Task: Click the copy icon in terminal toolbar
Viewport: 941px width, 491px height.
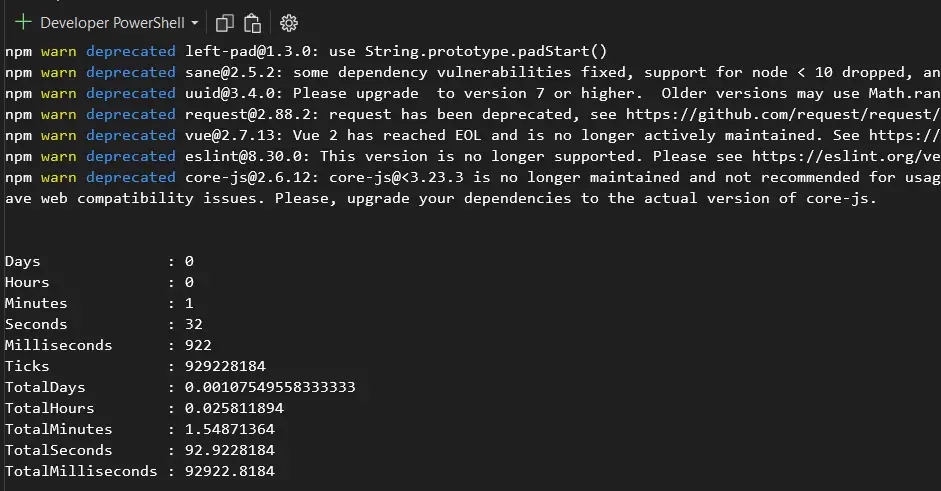Action: pos(225,22)
